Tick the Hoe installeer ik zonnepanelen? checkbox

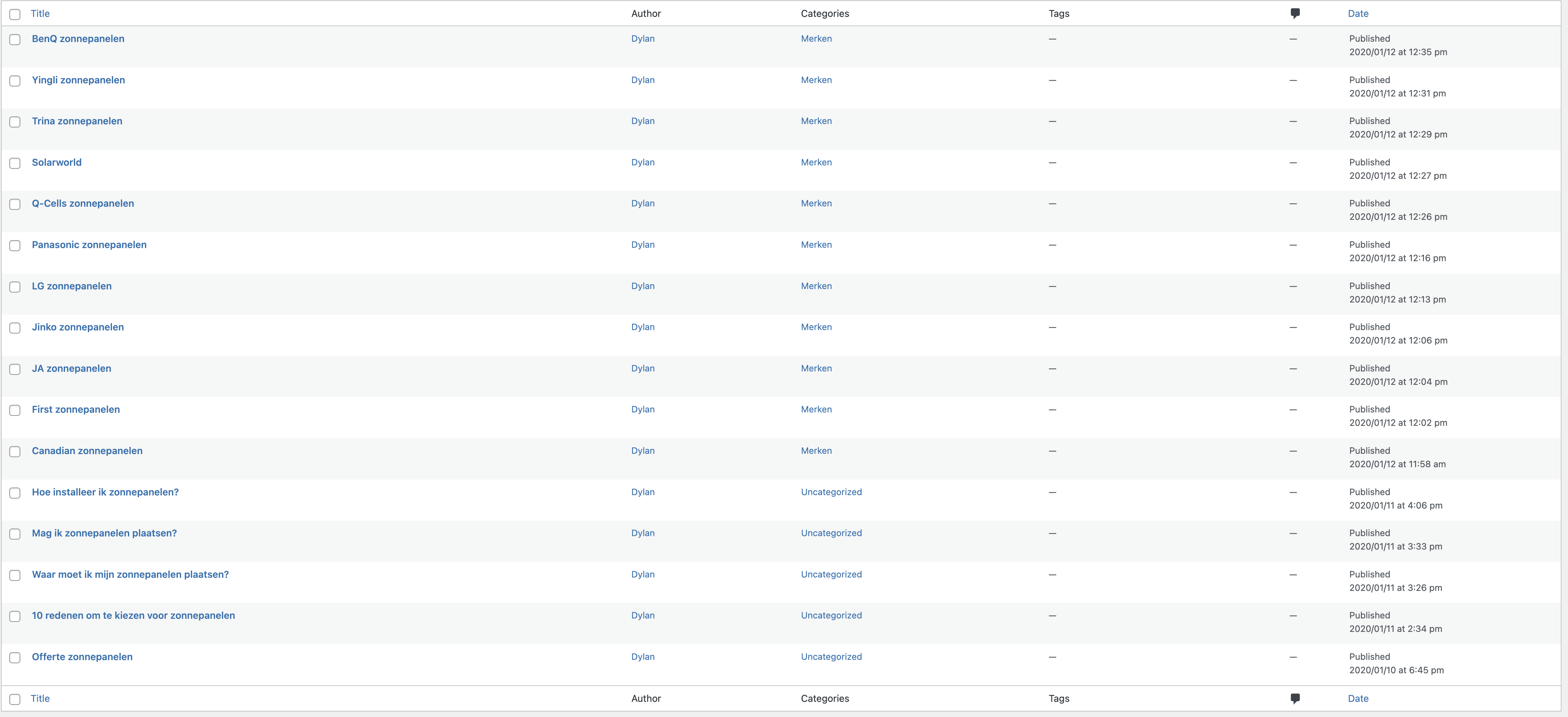tap(15, 493)
